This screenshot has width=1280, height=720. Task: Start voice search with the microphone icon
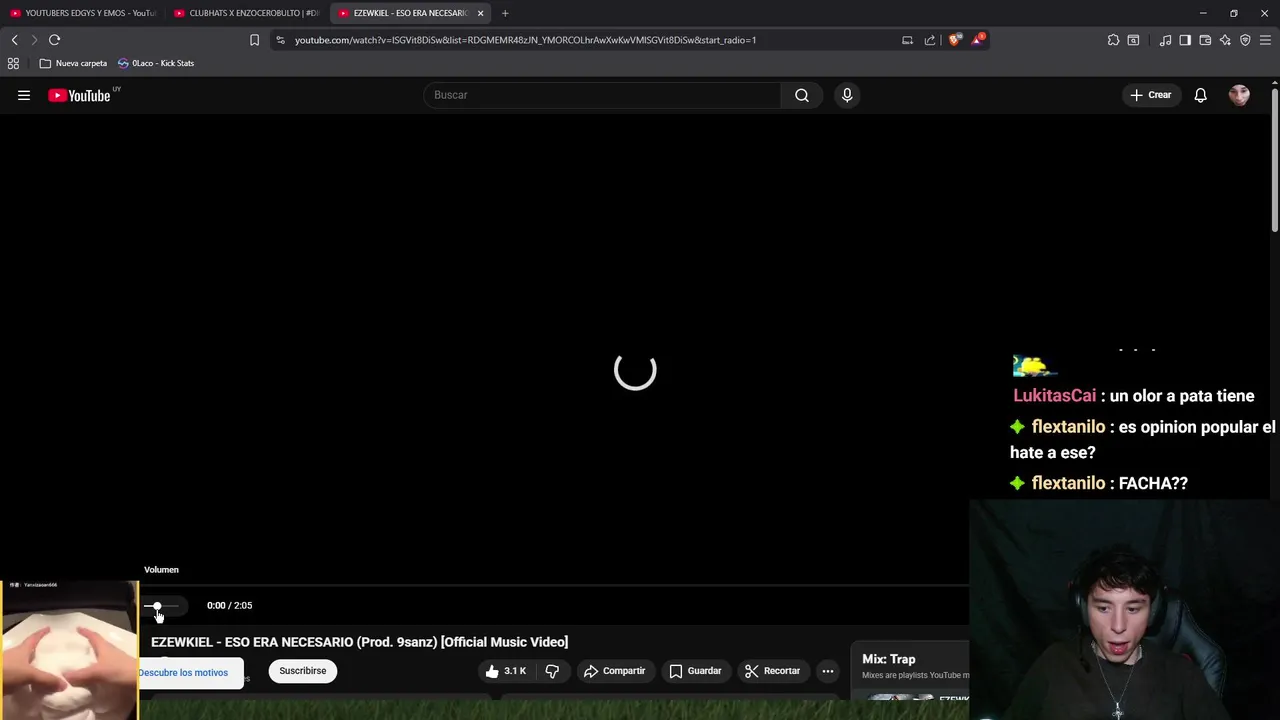[847, 95]
